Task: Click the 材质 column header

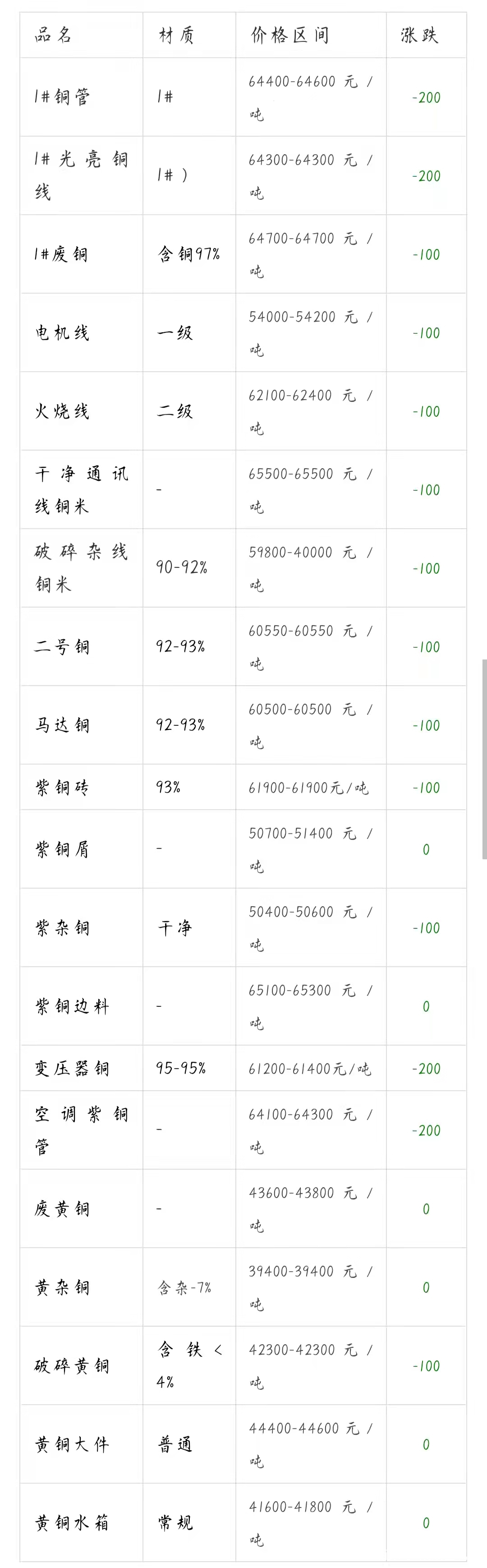Action: [x=177, y=35]
